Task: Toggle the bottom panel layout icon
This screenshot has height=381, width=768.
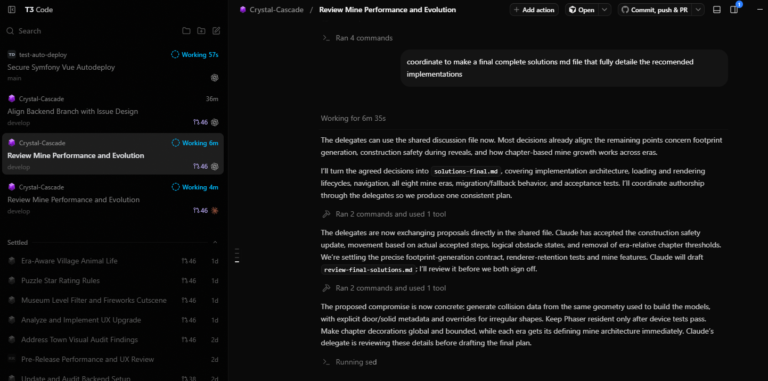Action: [x=717, y=10]
